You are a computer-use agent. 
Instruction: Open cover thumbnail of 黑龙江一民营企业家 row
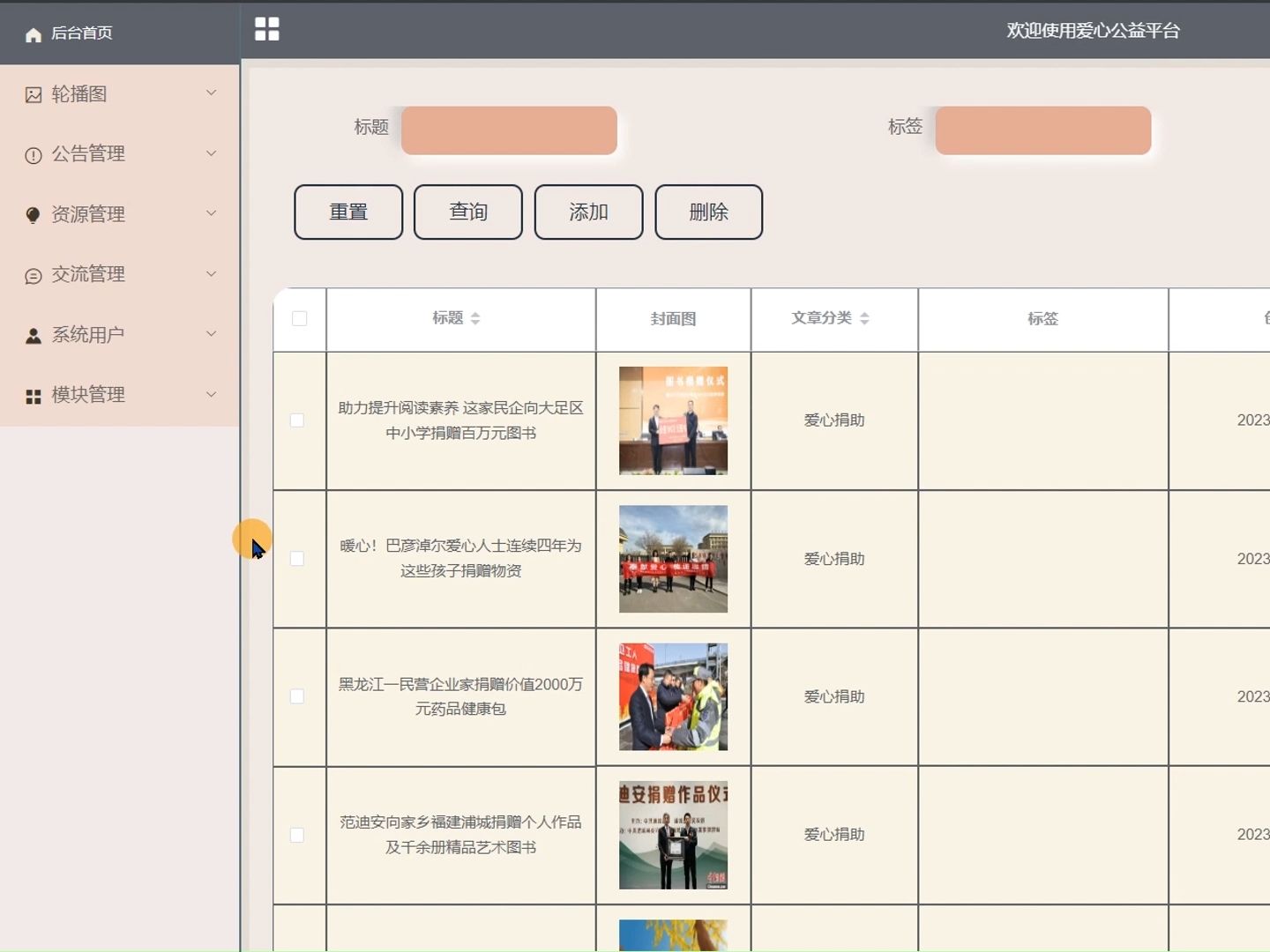click(673, 696)
